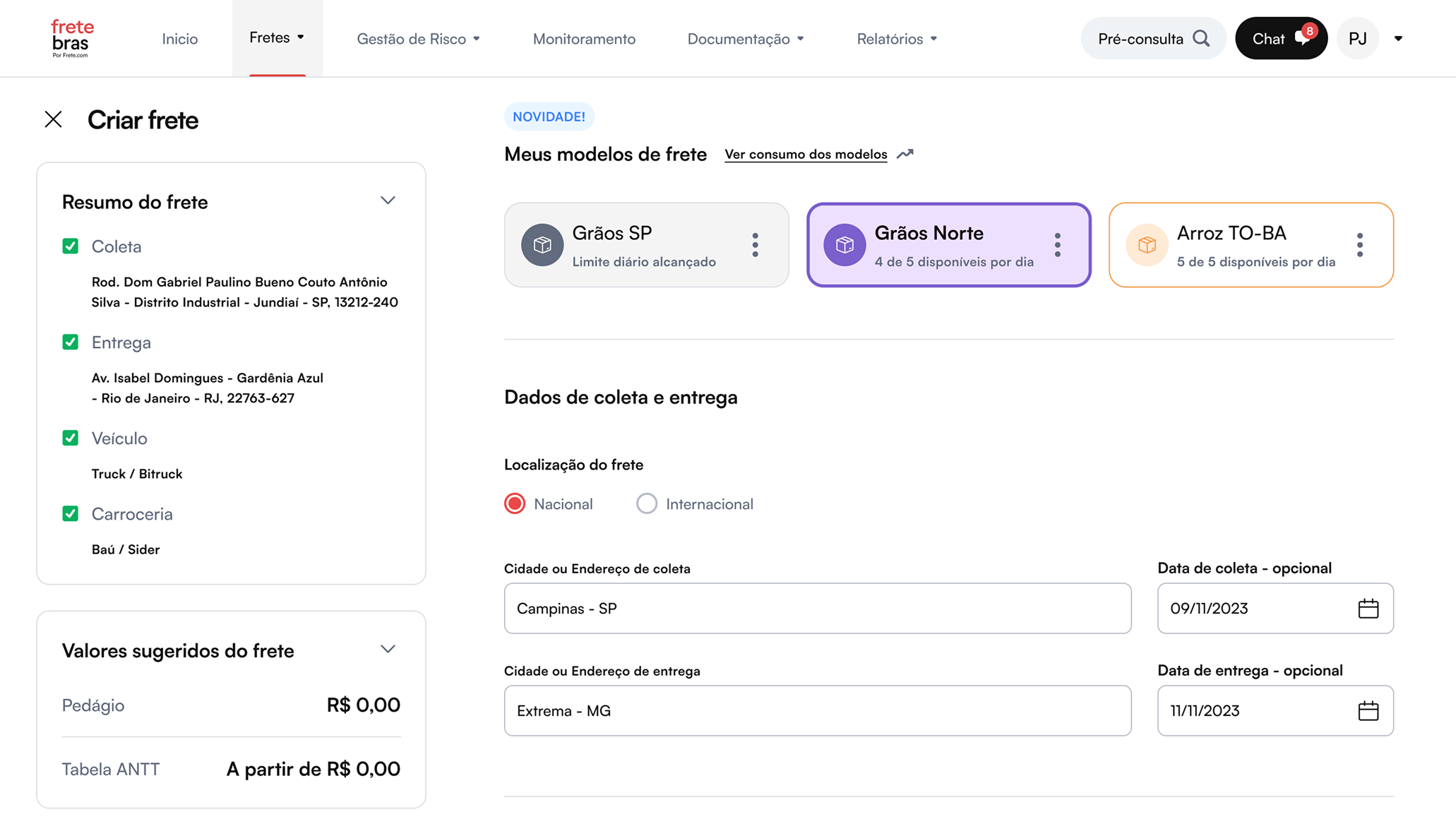
Task: Click the Cidade ou Endereço de entrega field
Action: [x=817, y=710]
